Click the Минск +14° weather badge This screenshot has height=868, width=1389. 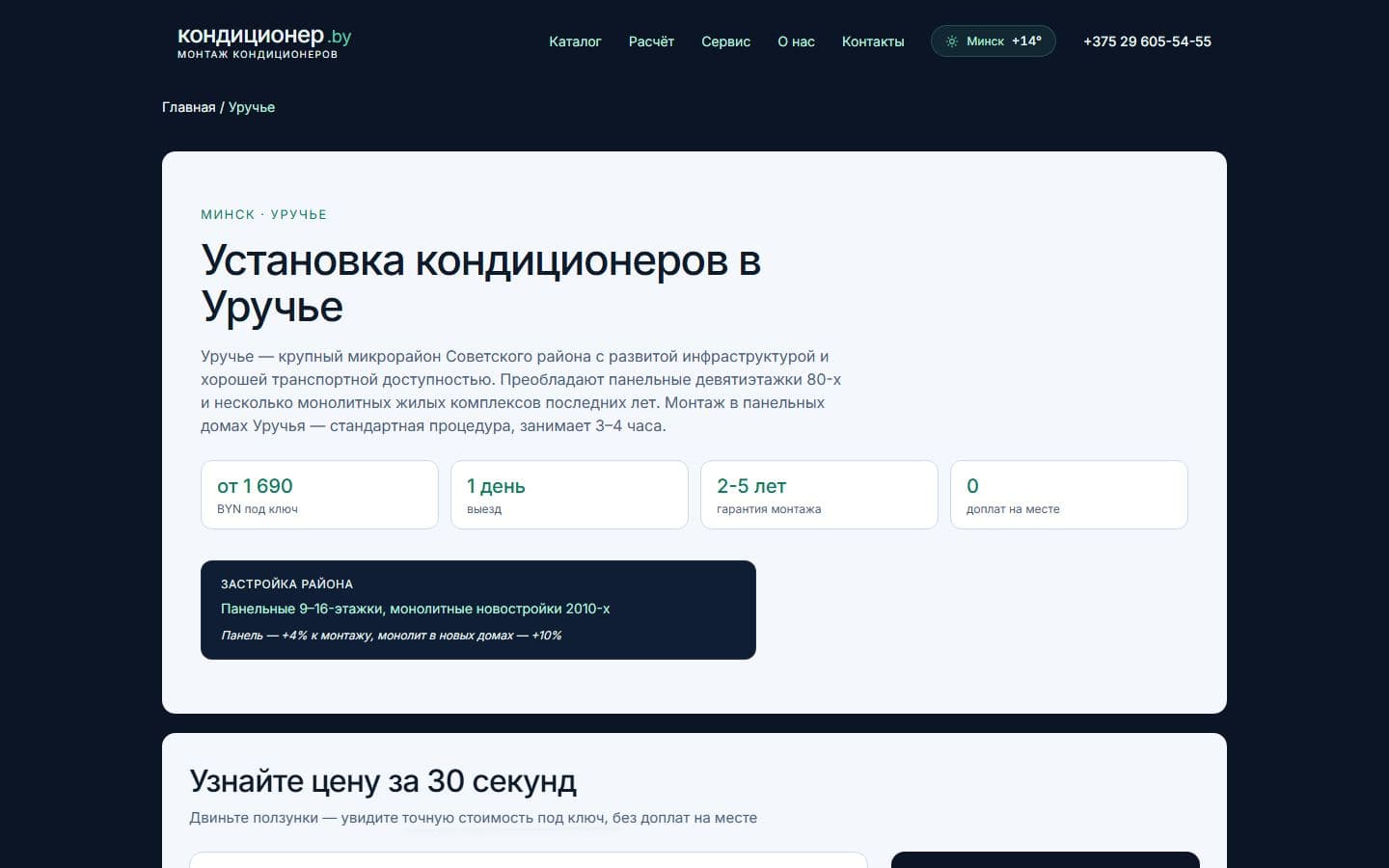coord(994,41)
